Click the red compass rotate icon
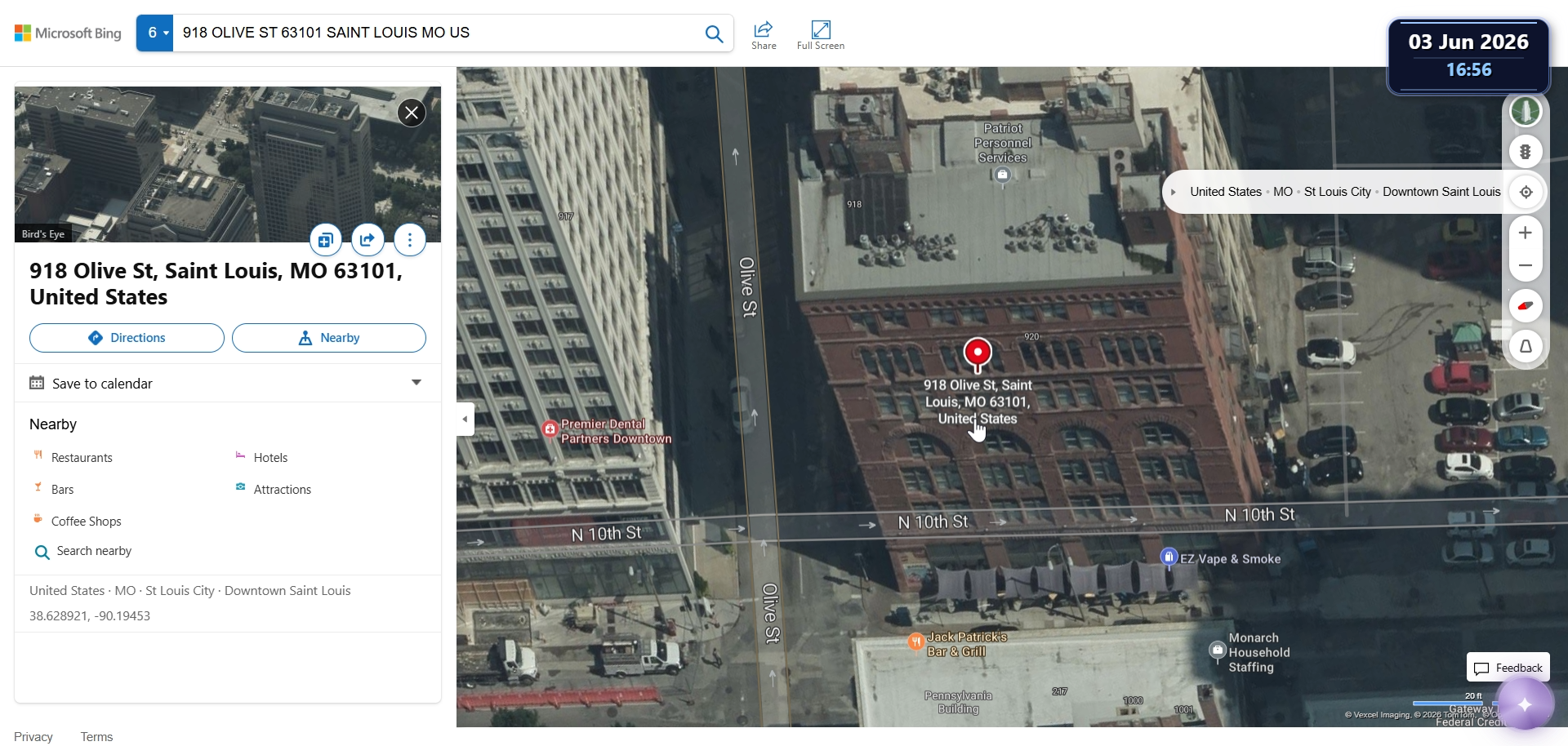Screen dimensions: 1568x746 coord(1526,306)
